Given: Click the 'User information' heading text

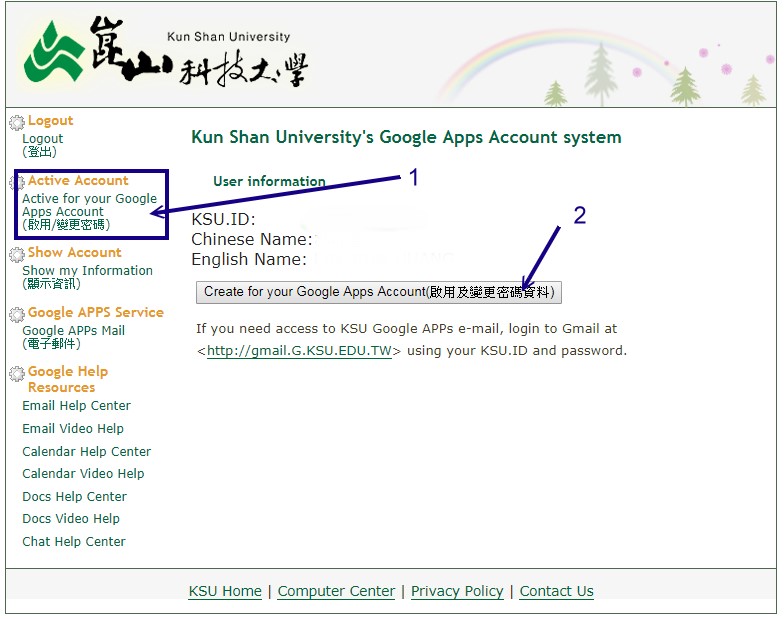Looking at the screenshot, I should (269, 181).
